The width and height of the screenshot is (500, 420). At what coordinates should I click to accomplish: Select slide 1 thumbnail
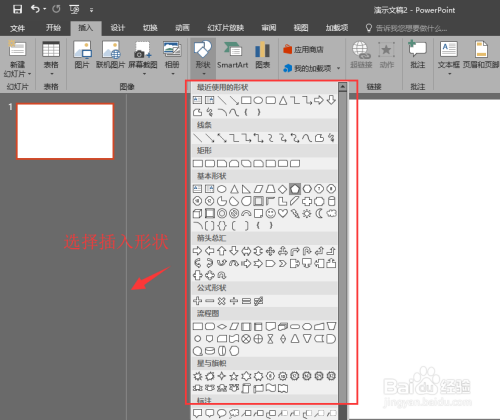click(x=65, y=131)
